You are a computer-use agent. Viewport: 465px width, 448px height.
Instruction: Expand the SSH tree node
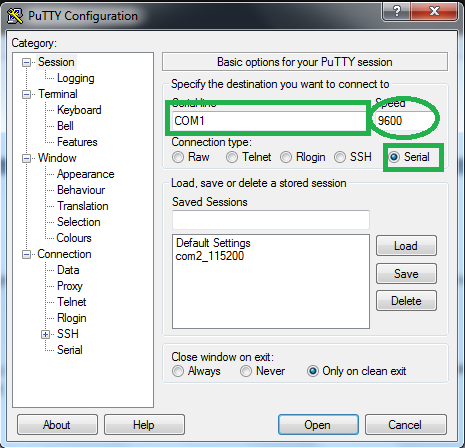coord(45,334)
